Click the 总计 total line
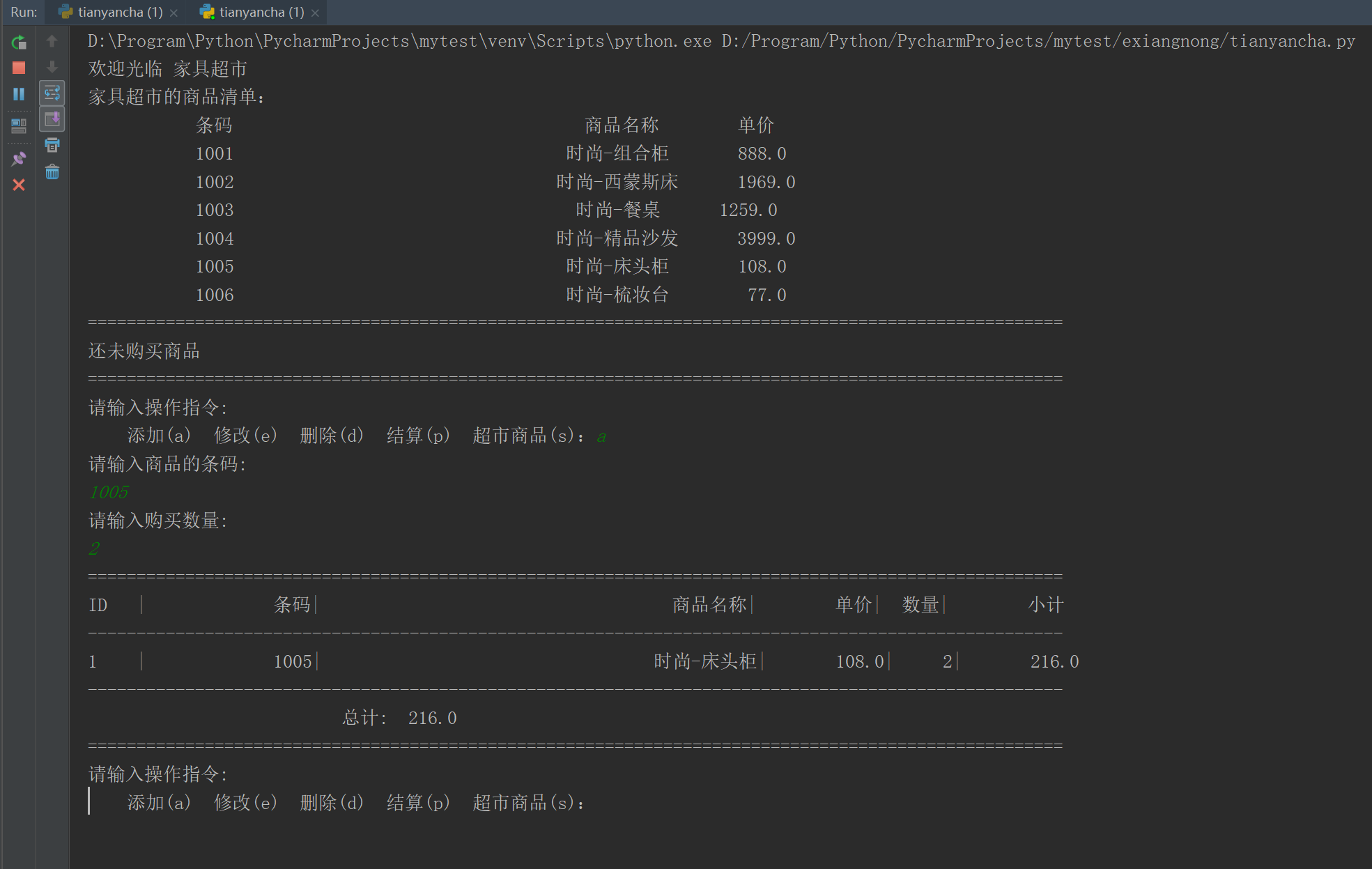 coord(400,718)
